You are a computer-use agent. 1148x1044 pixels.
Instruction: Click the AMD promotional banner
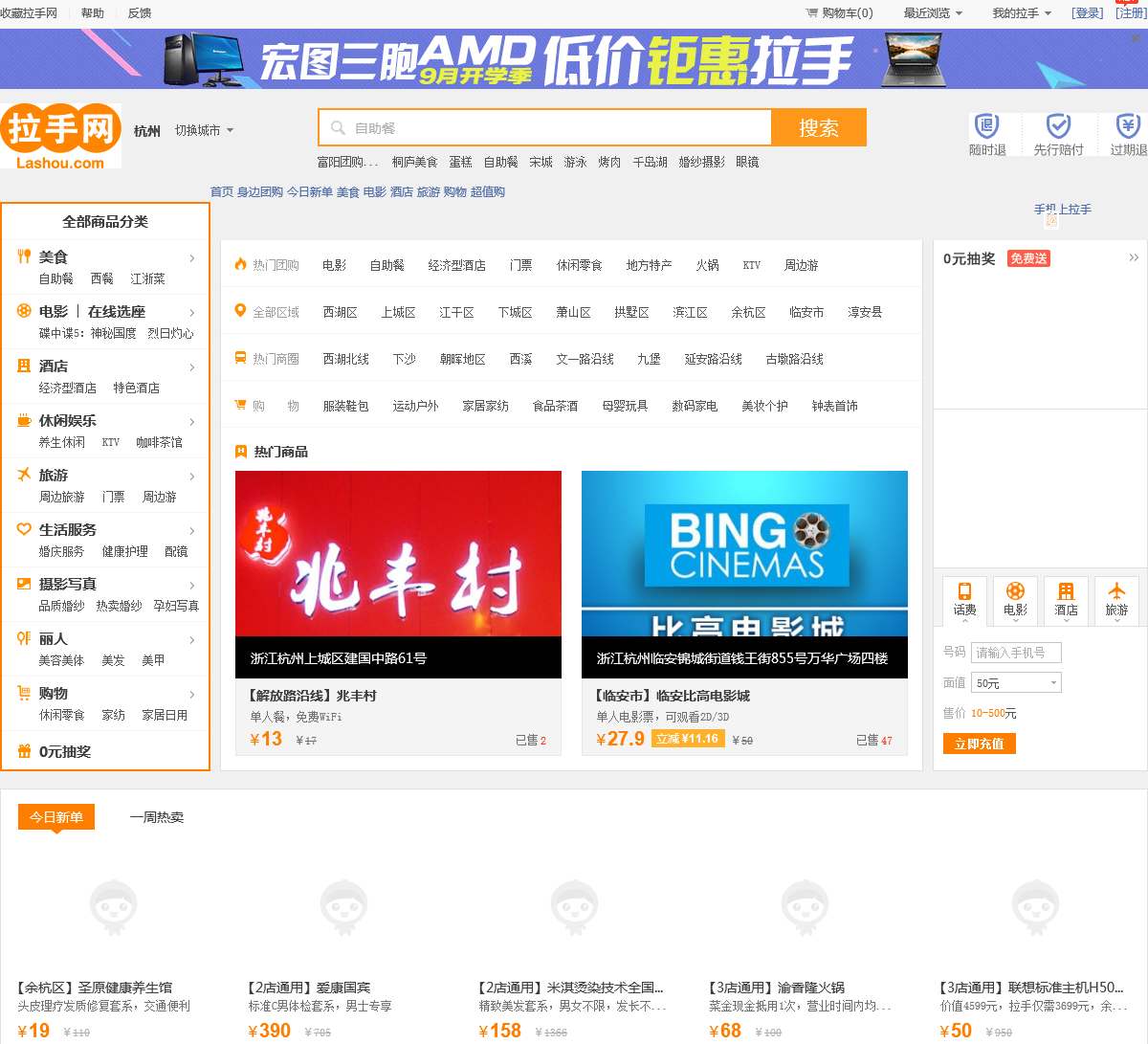[x=572, y=59]
